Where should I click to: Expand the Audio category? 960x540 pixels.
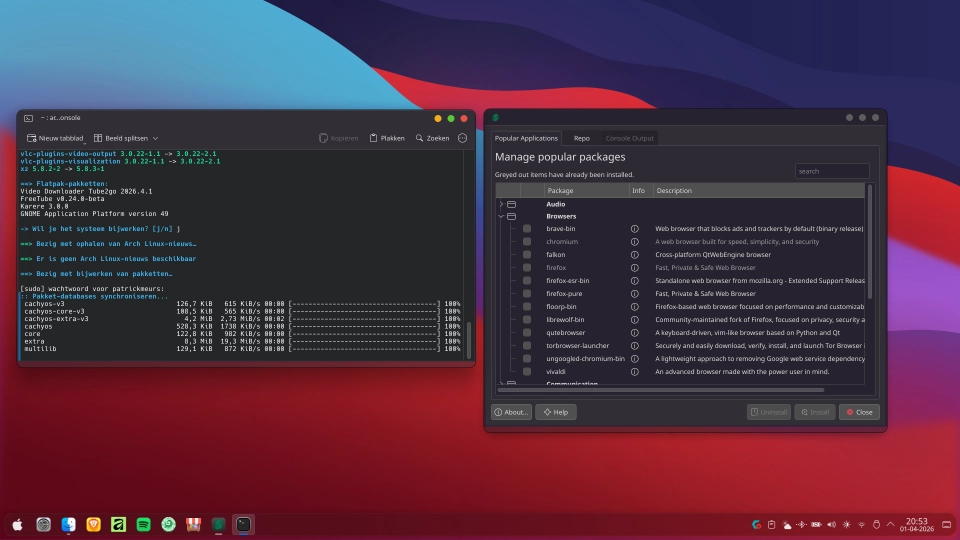501,204
